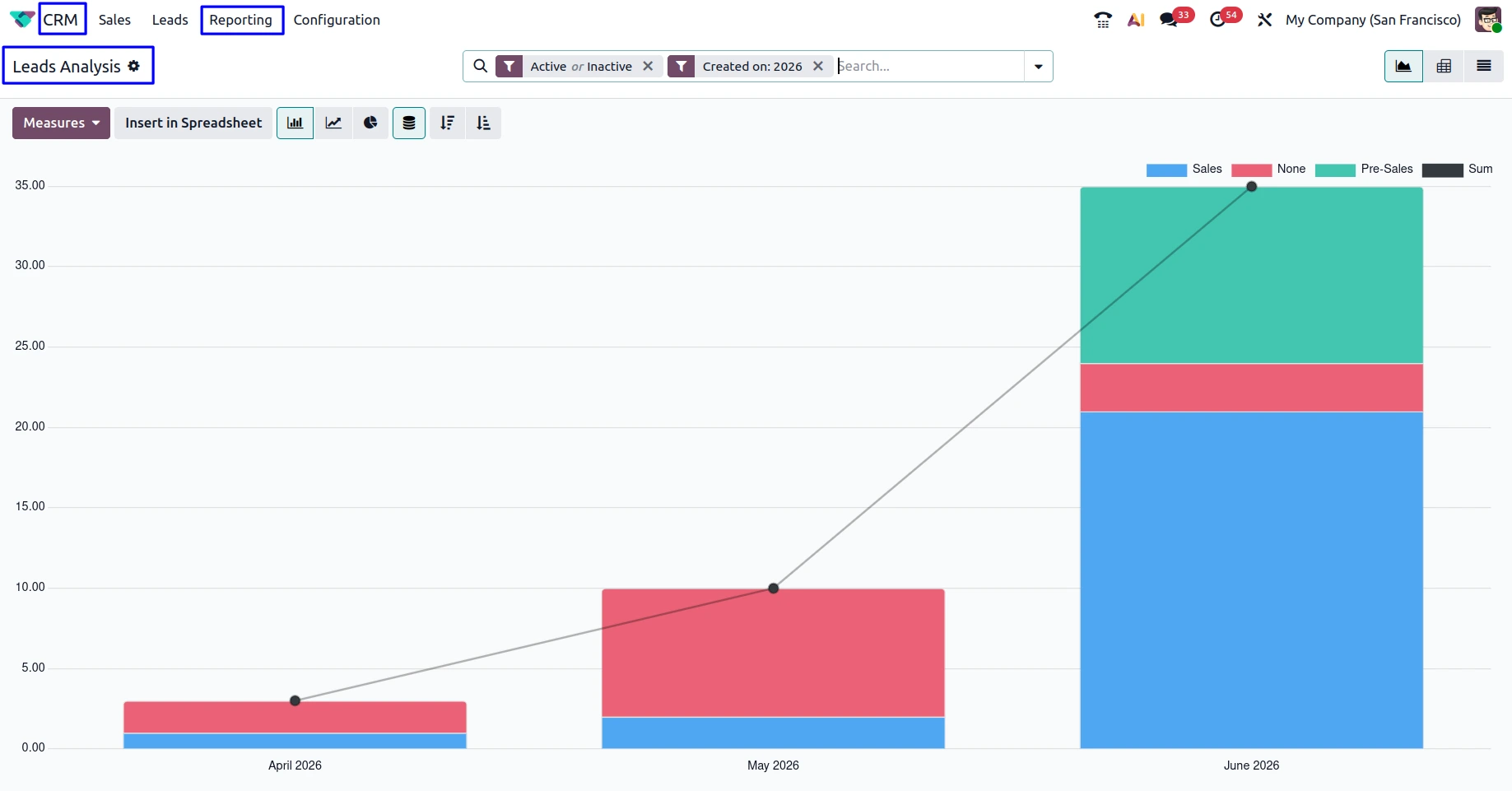Click the June 2026 axis label
1512x791 pixels.
point(1251,765)
